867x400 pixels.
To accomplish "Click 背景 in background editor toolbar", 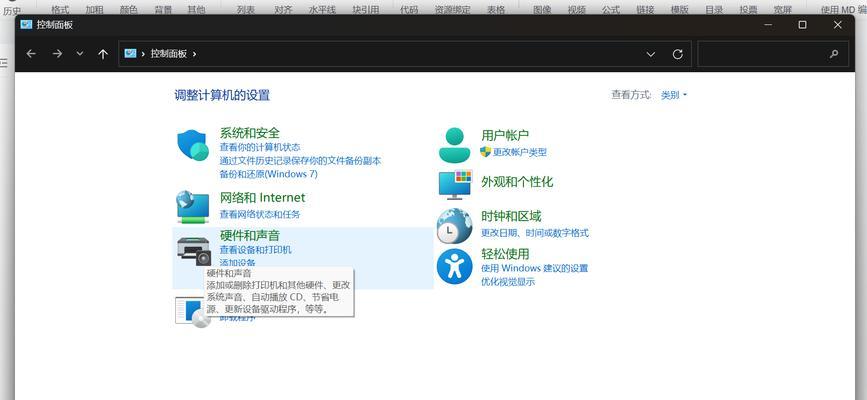I will pyautogui.click(x=163, y=9).
